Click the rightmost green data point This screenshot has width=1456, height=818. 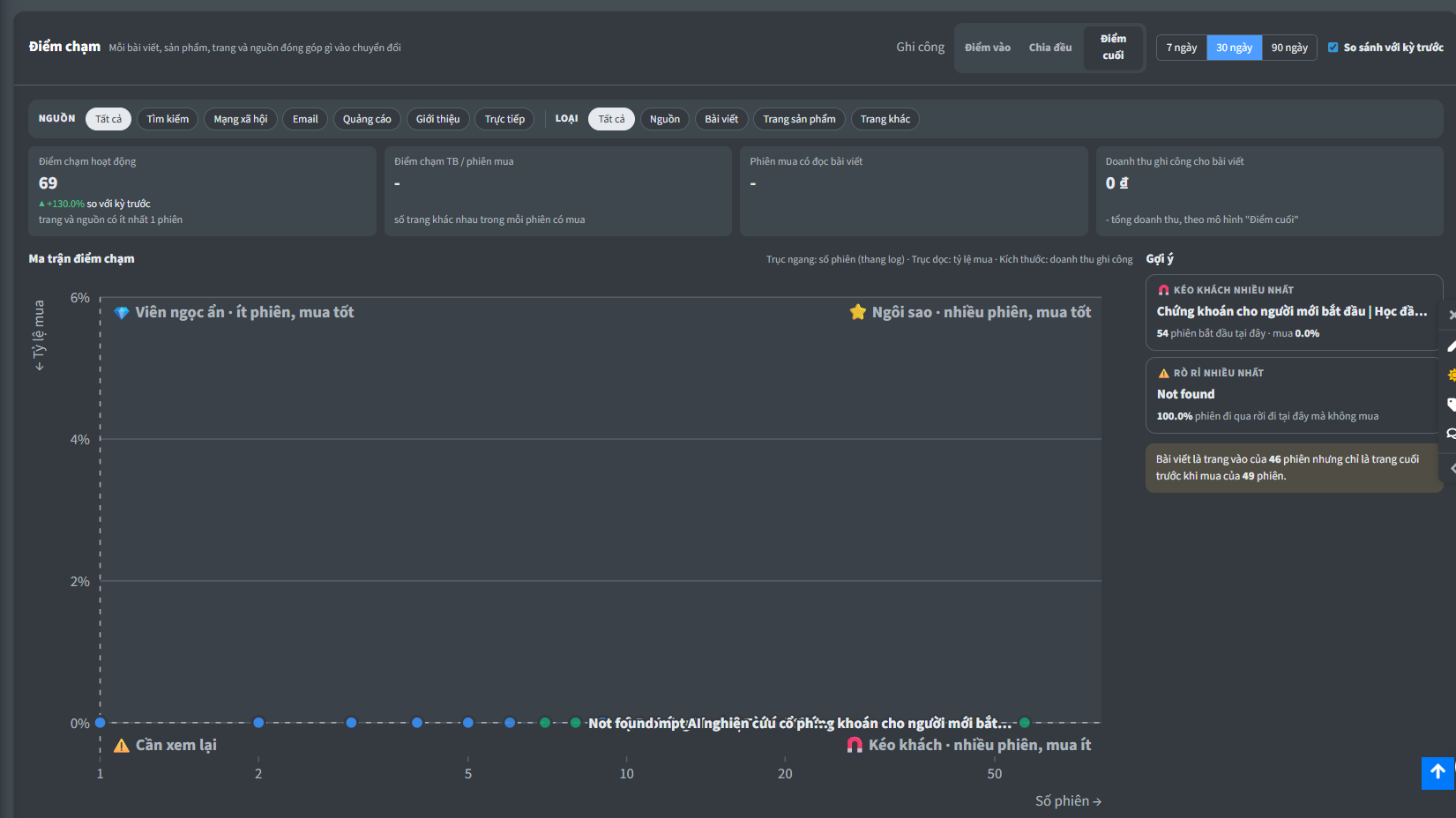coord(1025,723)
